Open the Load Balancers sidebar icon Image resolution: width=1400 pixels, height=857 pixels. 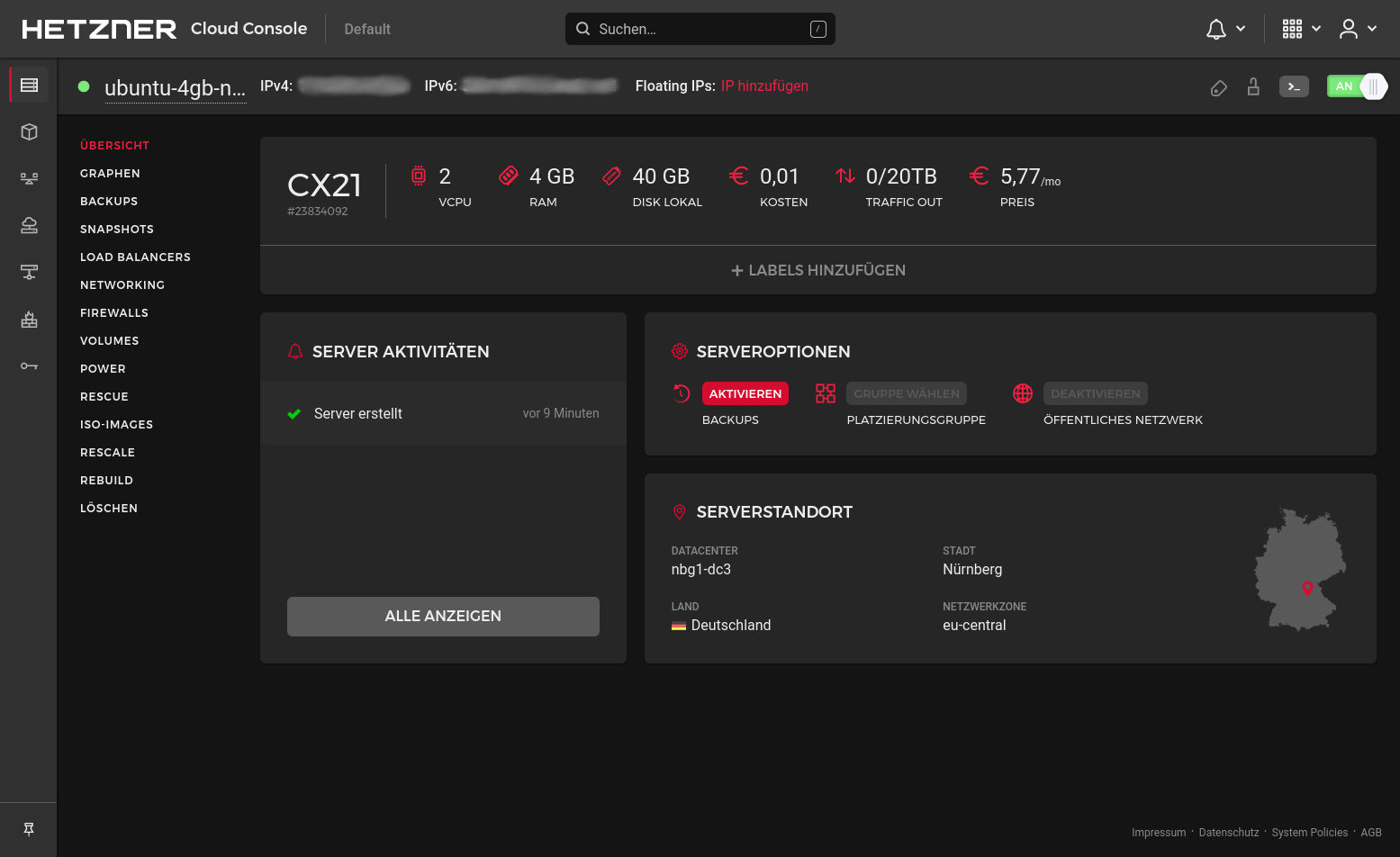29,178
